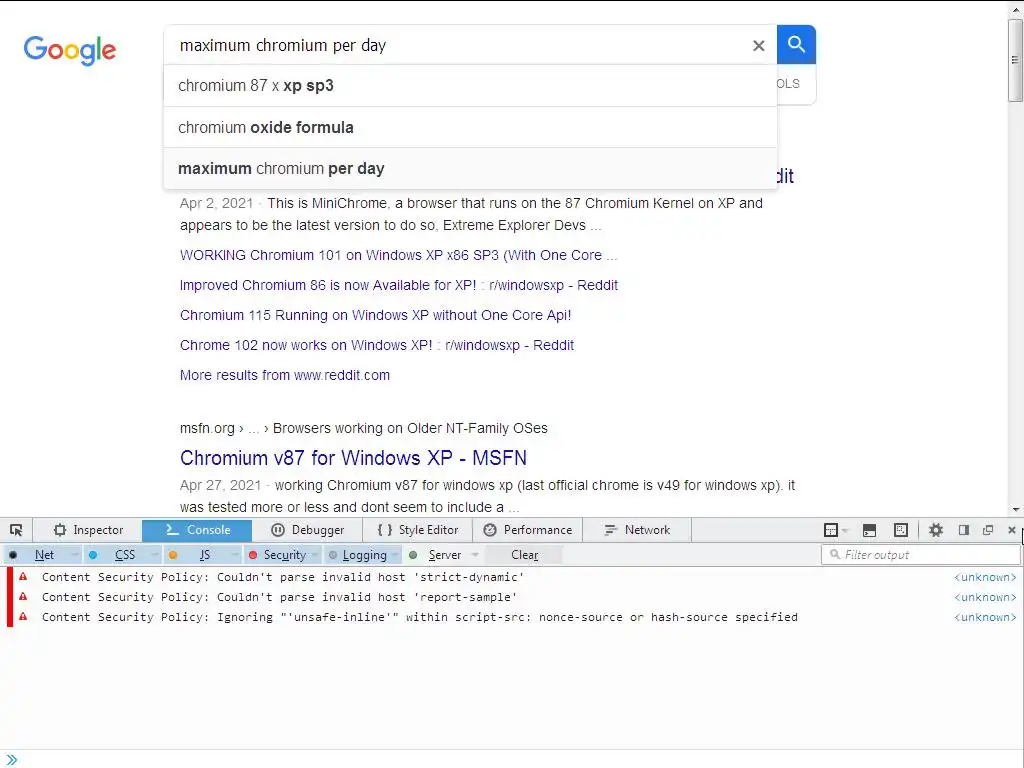The image size is (1024, 768).
Task: Close the developer tools panel
Action: coord(1012,530)
